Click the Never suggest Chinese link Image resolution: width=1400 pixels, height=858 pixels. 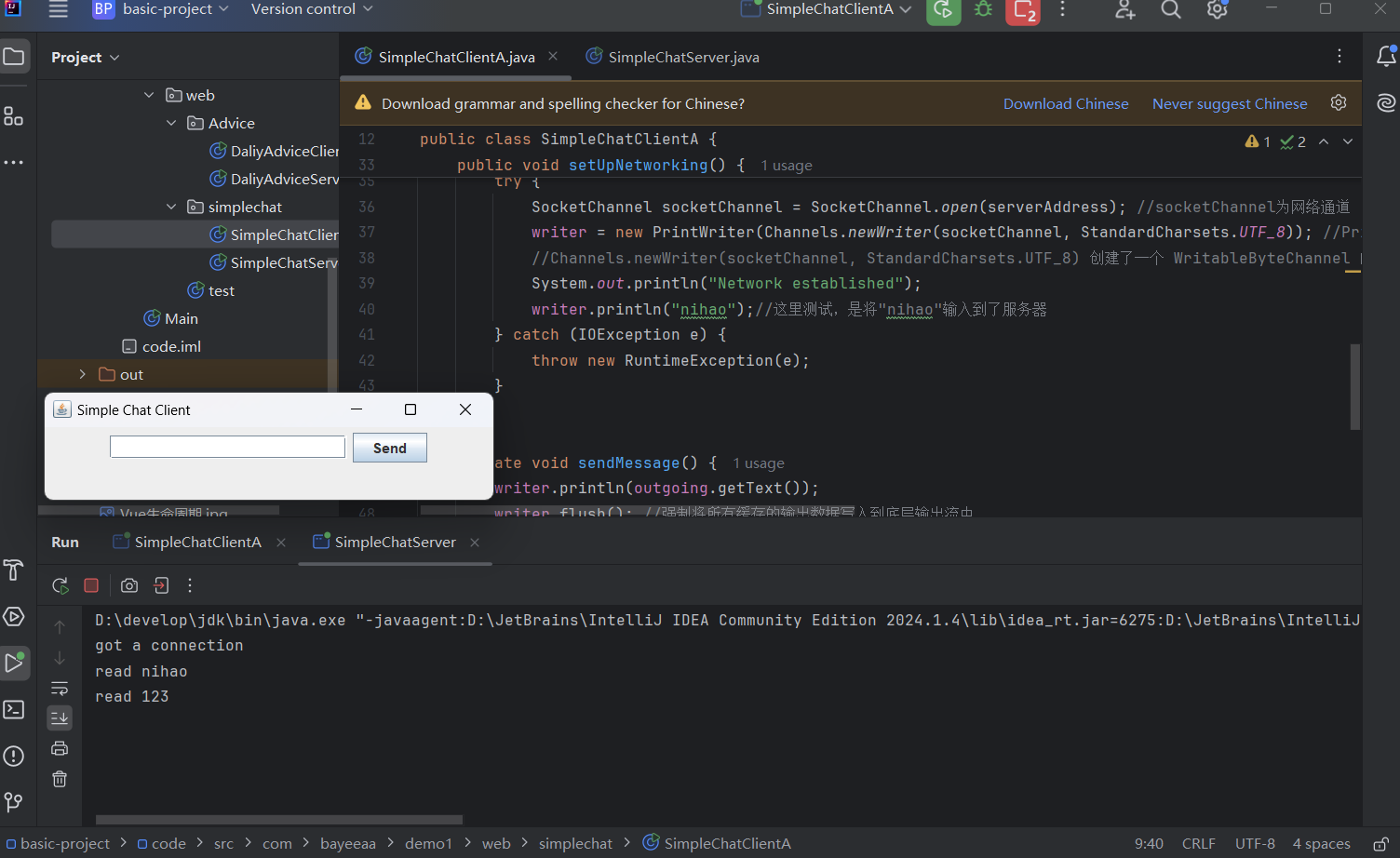pos(1230,103)
